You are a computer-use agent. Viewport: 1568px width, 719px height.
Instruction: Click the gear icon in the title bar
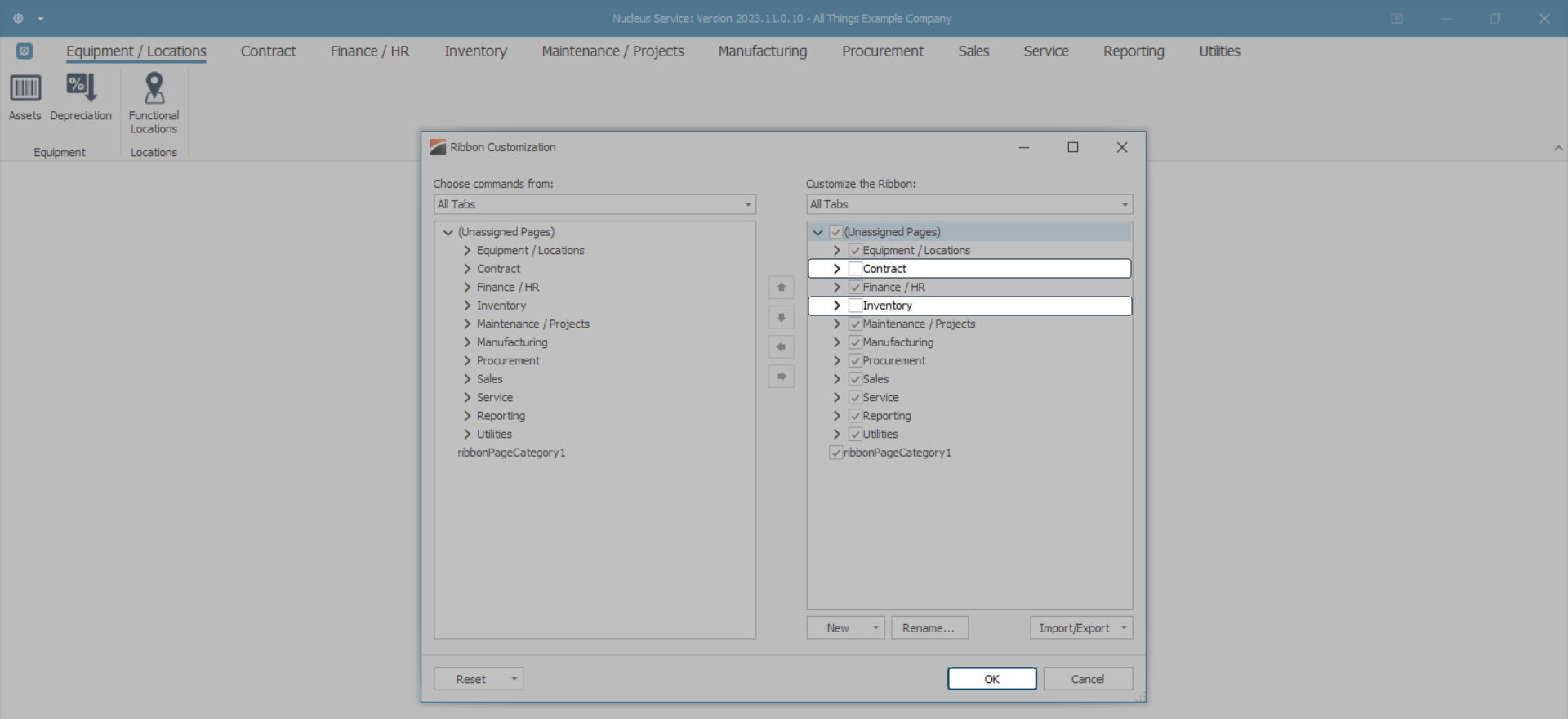click(x=18, y=18)
